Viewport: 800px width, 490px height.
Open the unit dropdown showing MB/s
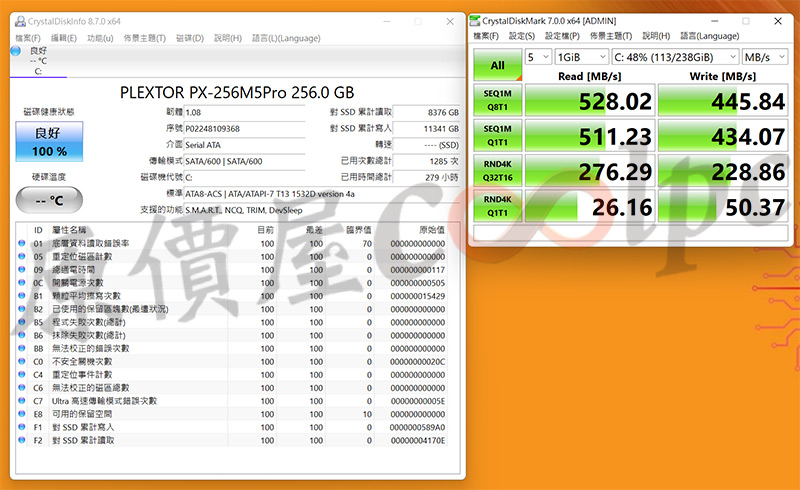tap(765, 57)
